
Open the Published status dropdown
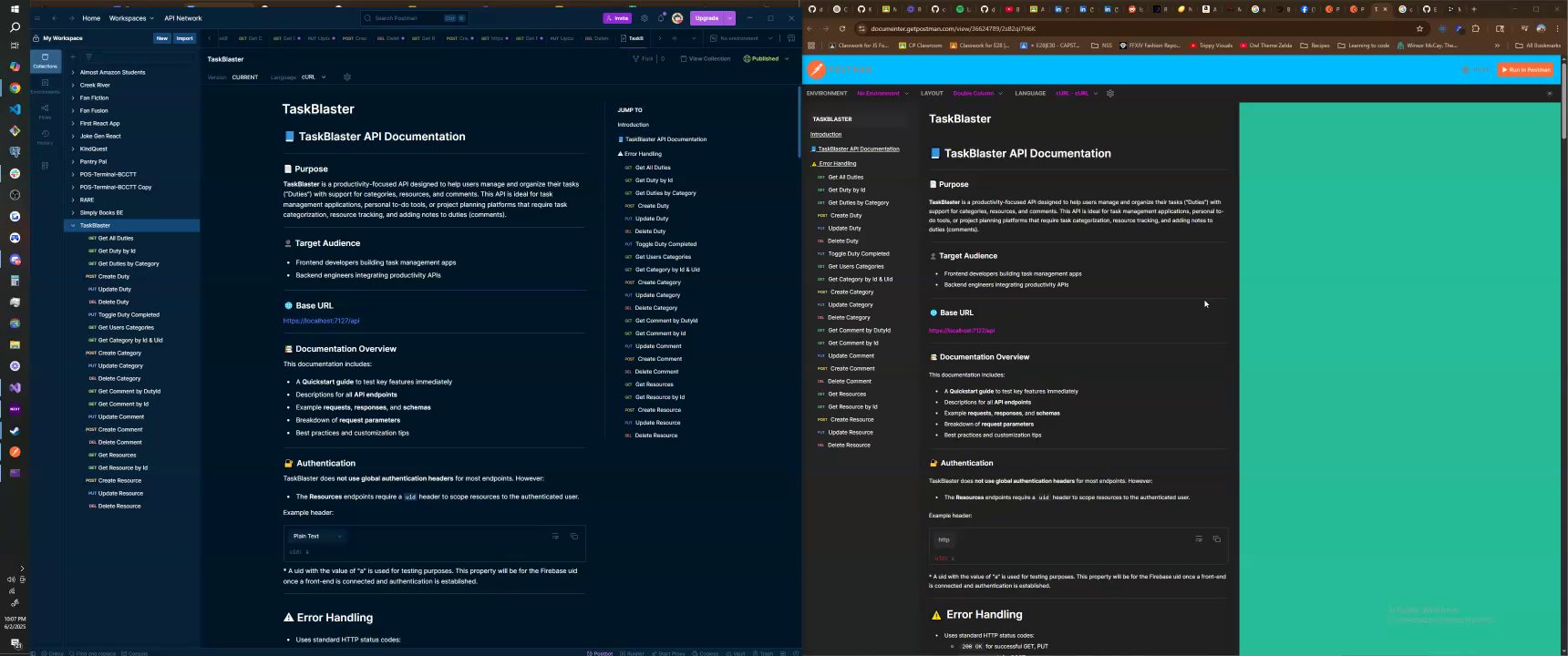pyautogui.click(x=766, y=58)
